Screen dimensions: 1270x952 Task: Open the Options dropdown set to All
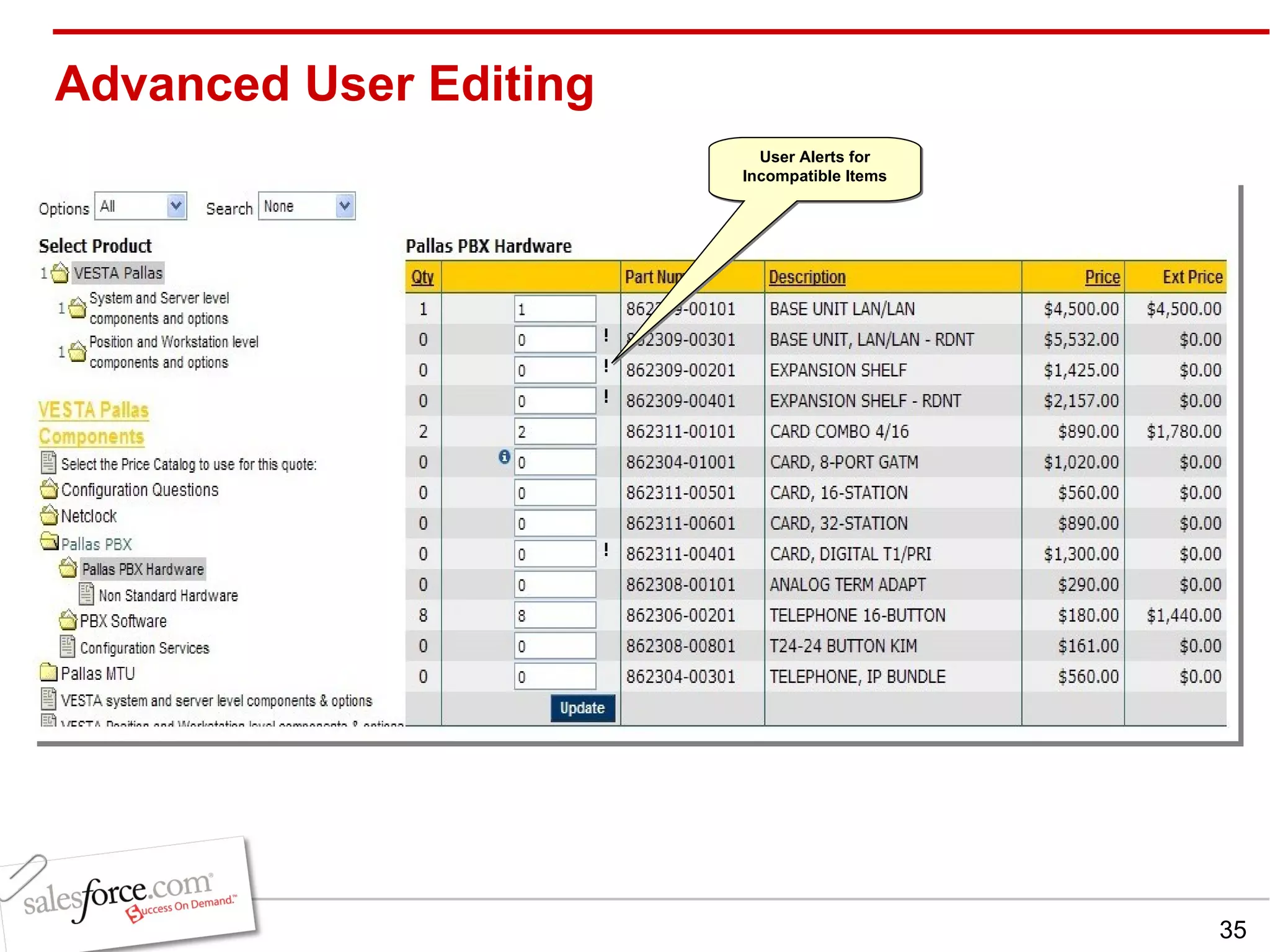point(141,206)
